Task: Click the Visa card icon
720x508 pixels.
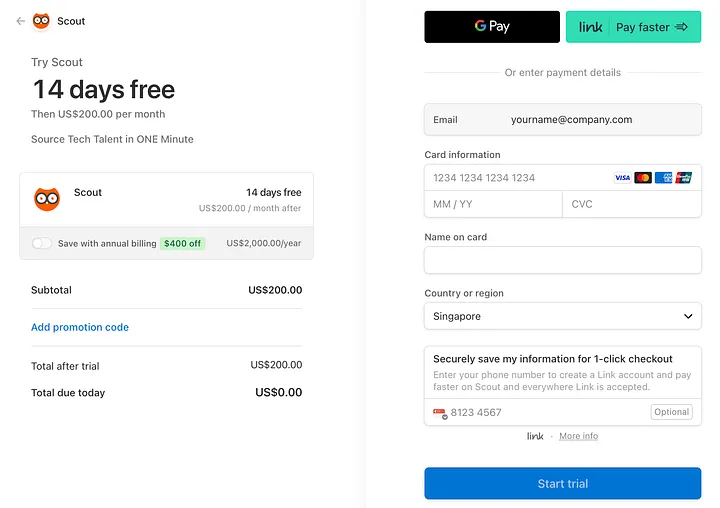Action: pyautogui.click(x=622, y=178)
